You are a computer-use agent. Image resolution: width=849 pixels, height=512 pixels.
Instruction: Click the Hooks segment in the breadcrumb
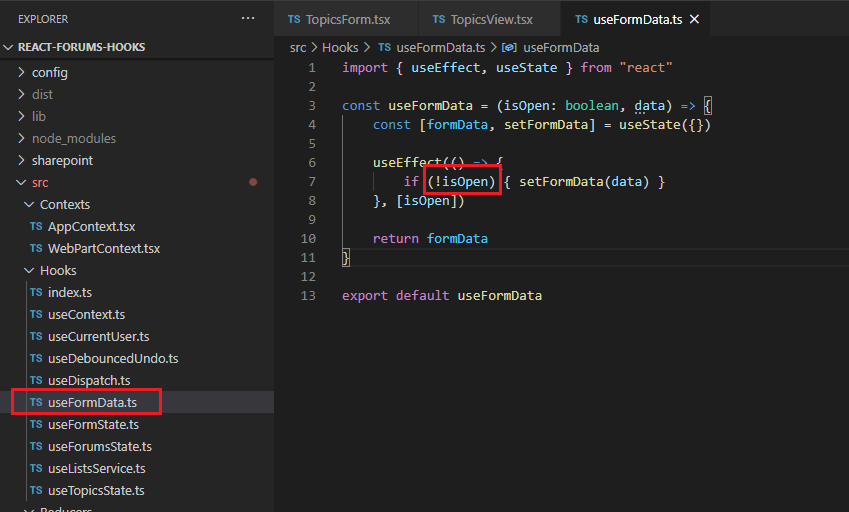point(340,47)
